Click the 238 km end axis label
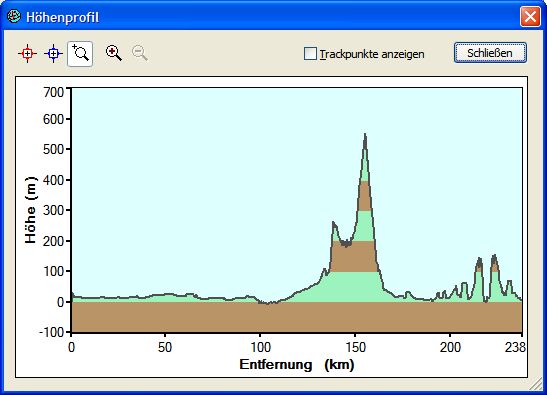The image size is (547, 395). 515,347
